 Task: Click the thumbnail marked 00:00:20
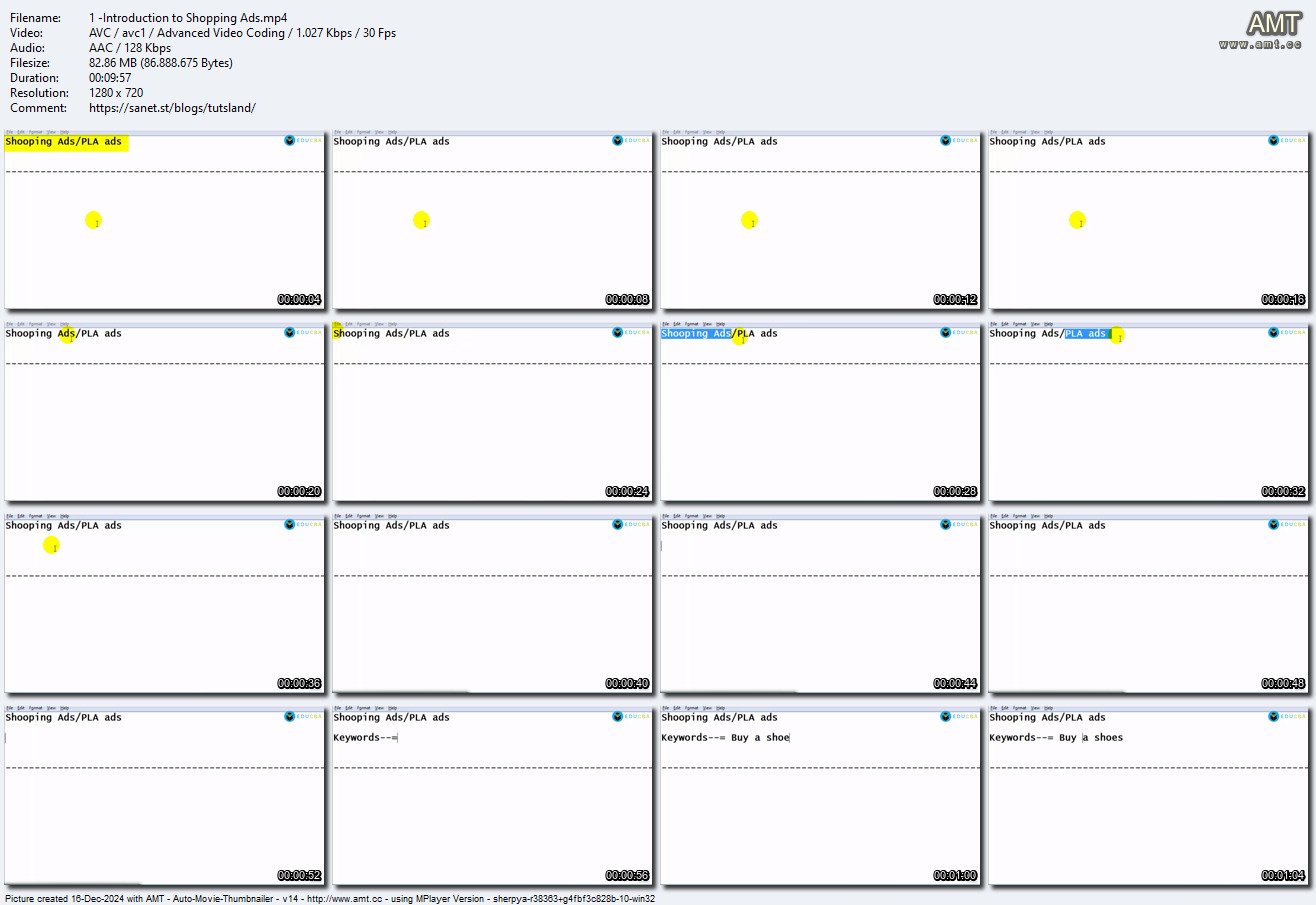click(x=164, y=410)
